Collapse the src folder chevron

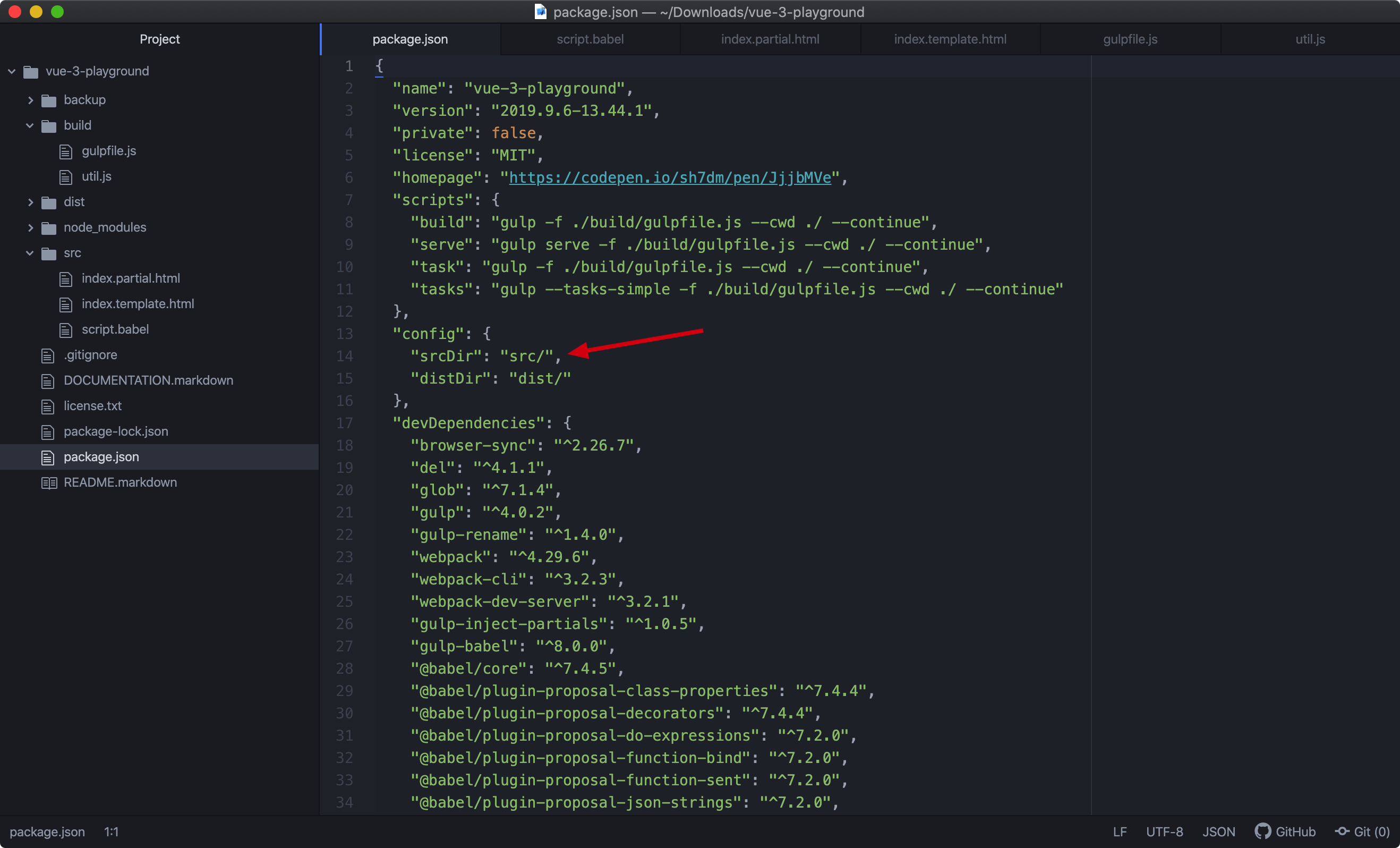click(30, 253)
